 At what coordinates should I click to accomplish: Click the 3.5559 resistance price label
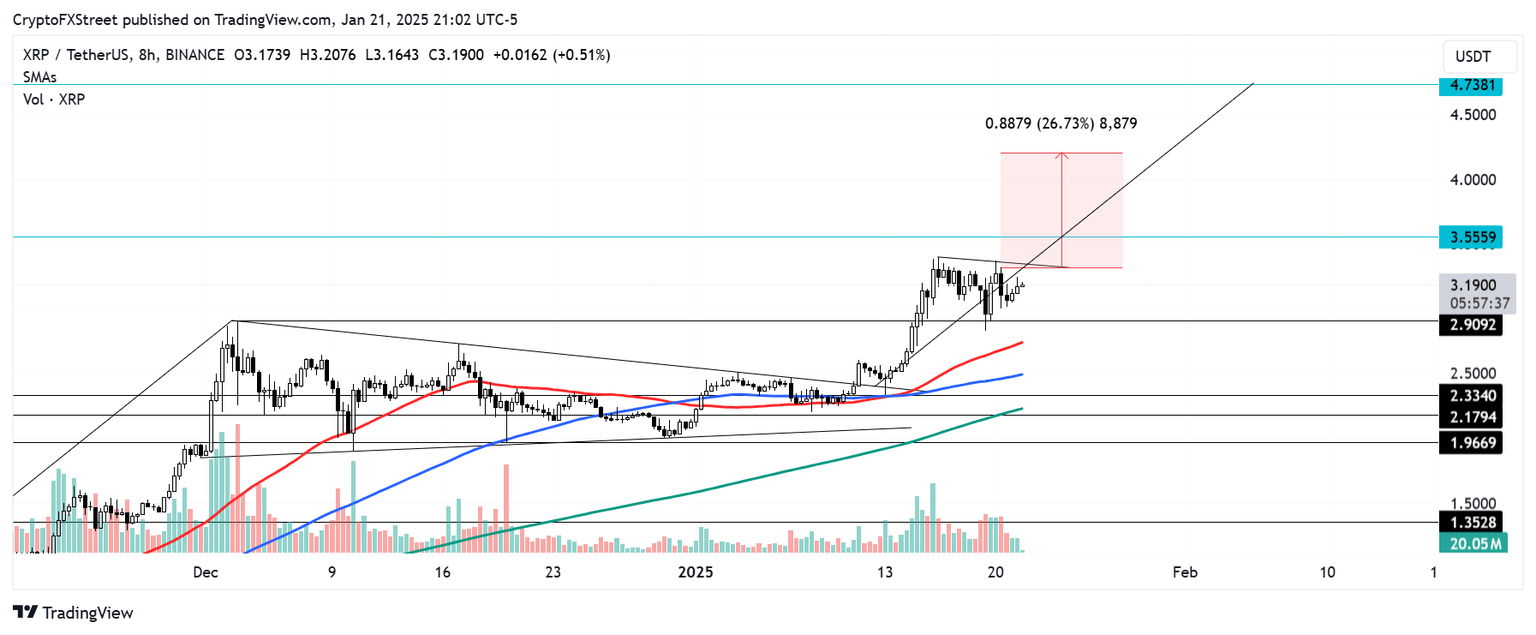click(x=1472, y=237)
